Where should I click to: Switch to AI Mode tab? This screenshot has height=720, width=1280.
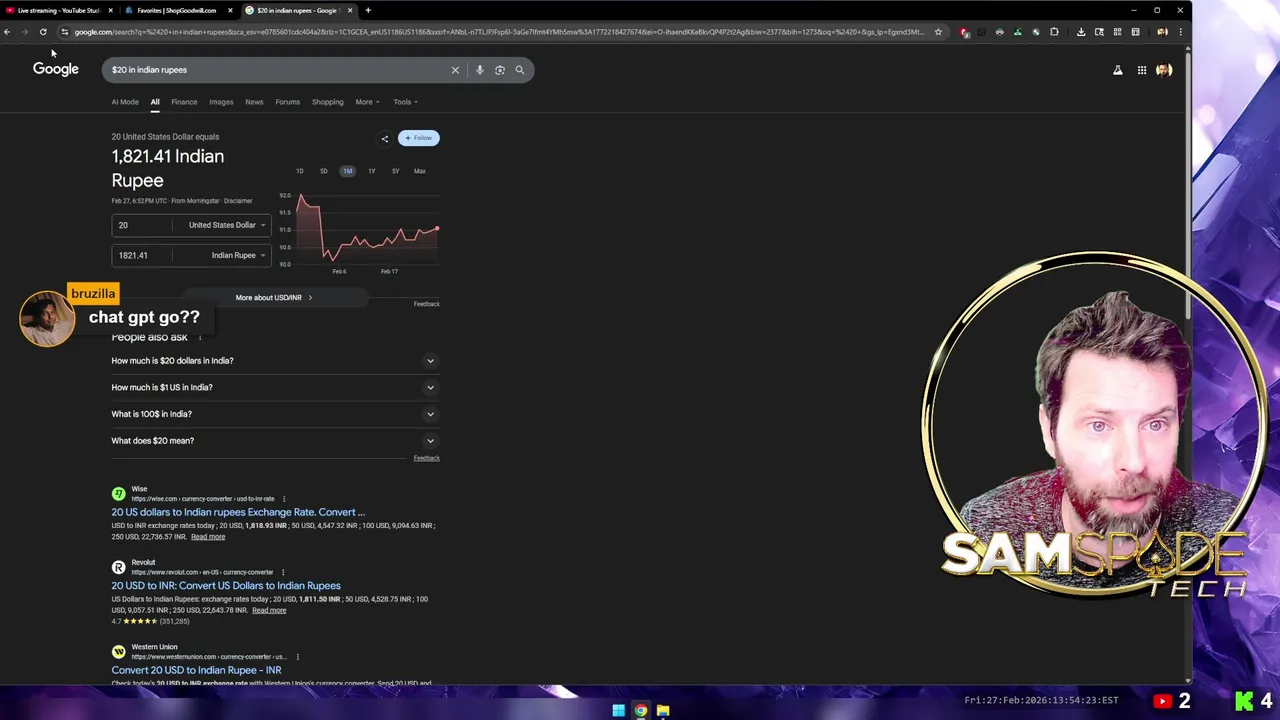pos(125,102)
